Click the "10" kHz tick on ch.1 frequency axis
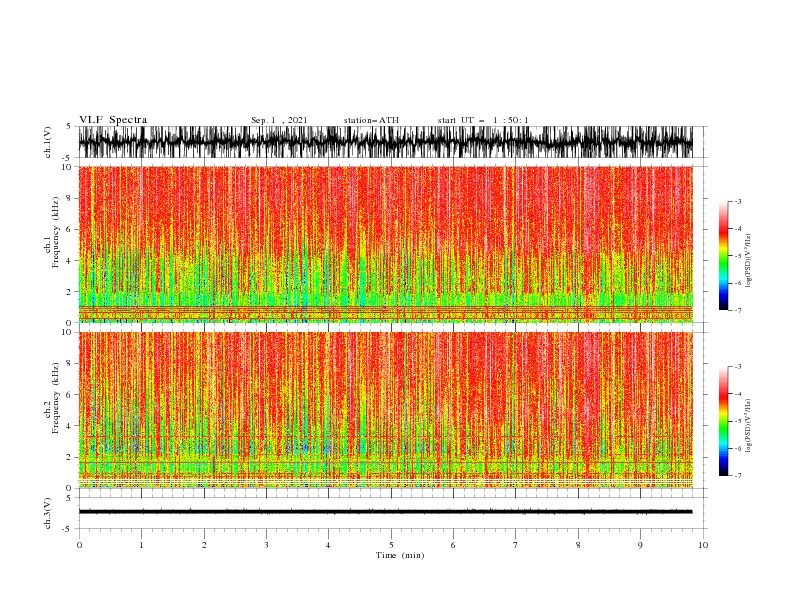 click(x=67, y=167)
